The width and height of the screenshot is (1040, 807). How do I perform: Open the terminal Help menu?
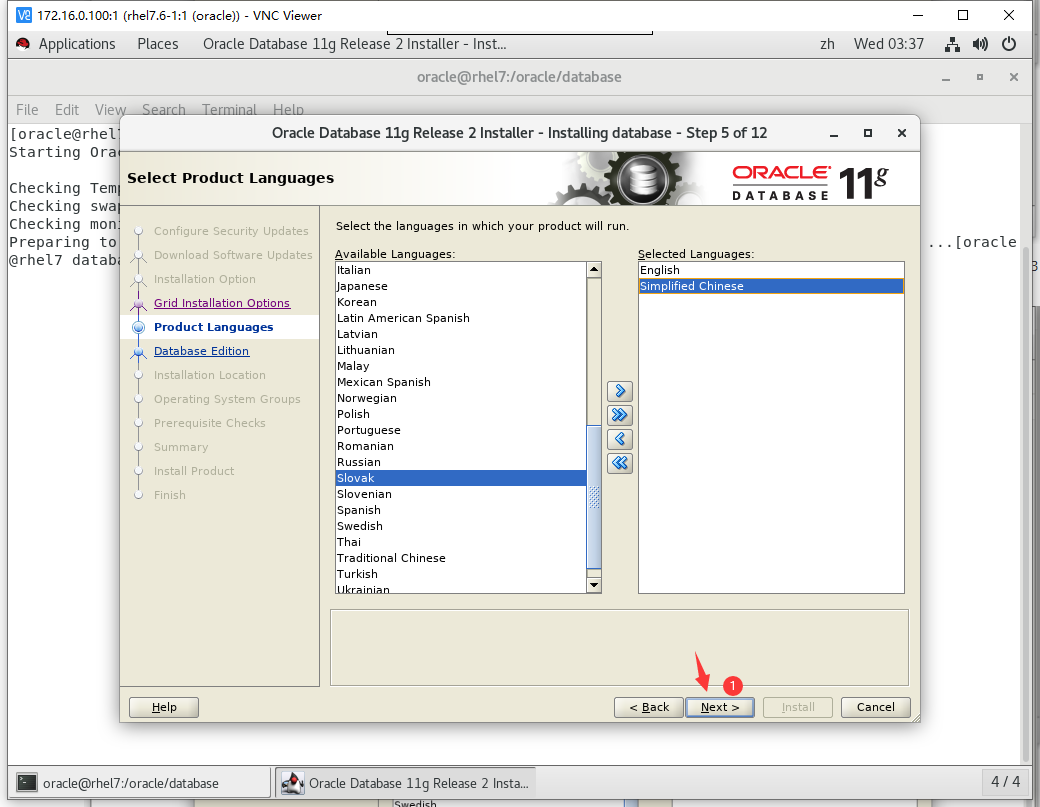tap(288, 109)
